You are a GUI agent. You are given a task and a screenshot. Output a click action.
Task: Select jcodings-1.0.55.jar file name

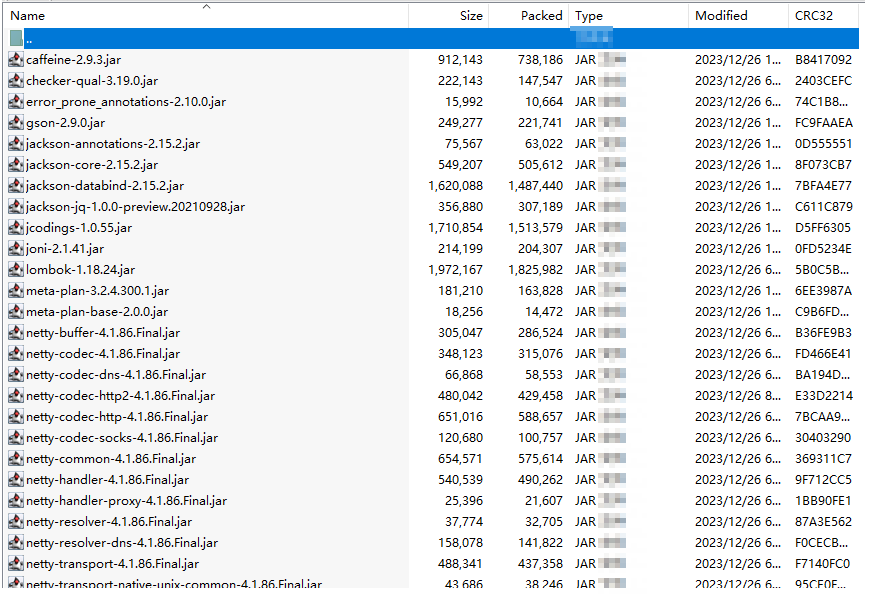(79, 228)
